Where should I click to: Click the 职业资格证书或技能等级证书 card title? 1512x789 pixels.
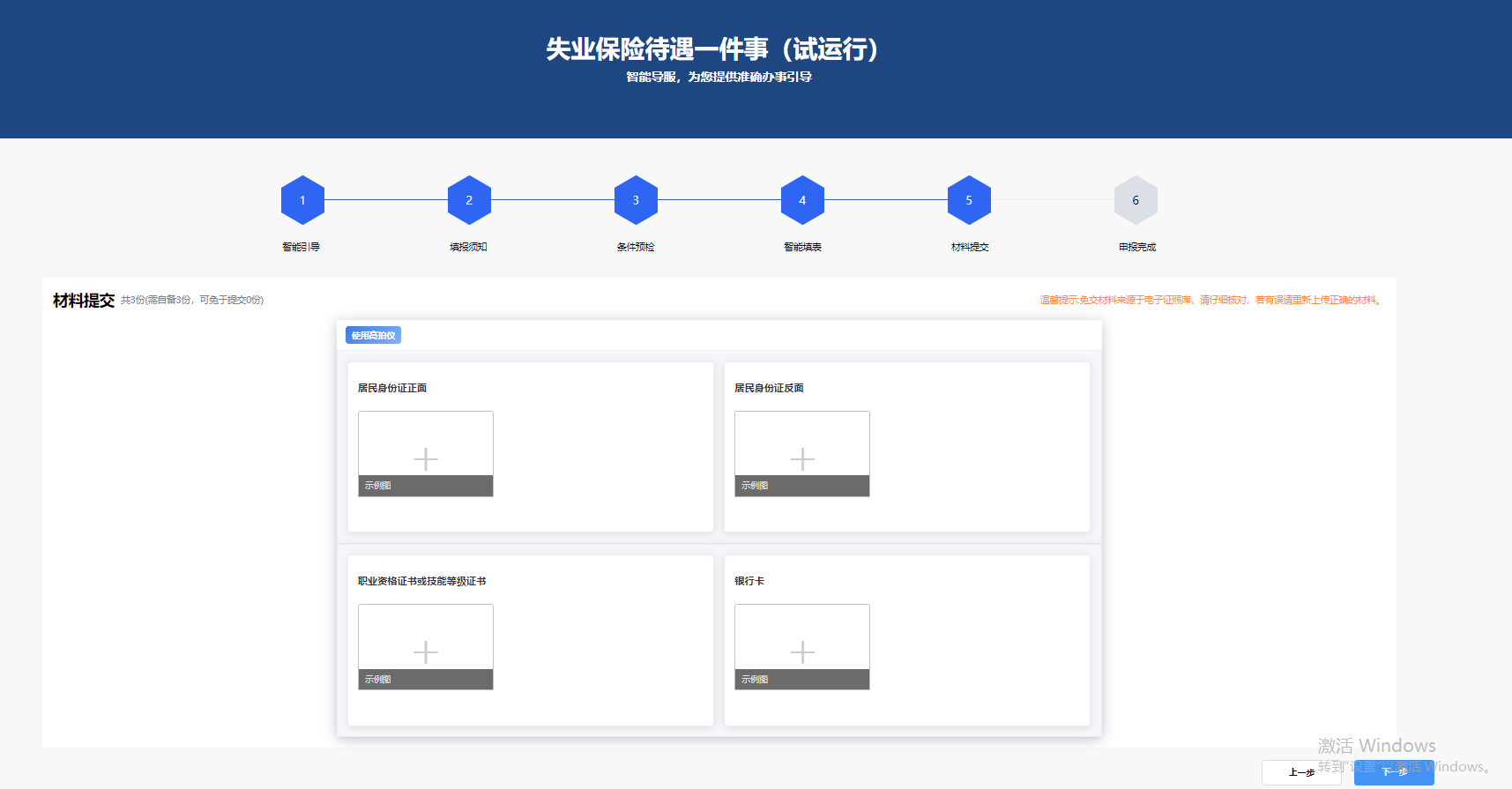(422, 581)
